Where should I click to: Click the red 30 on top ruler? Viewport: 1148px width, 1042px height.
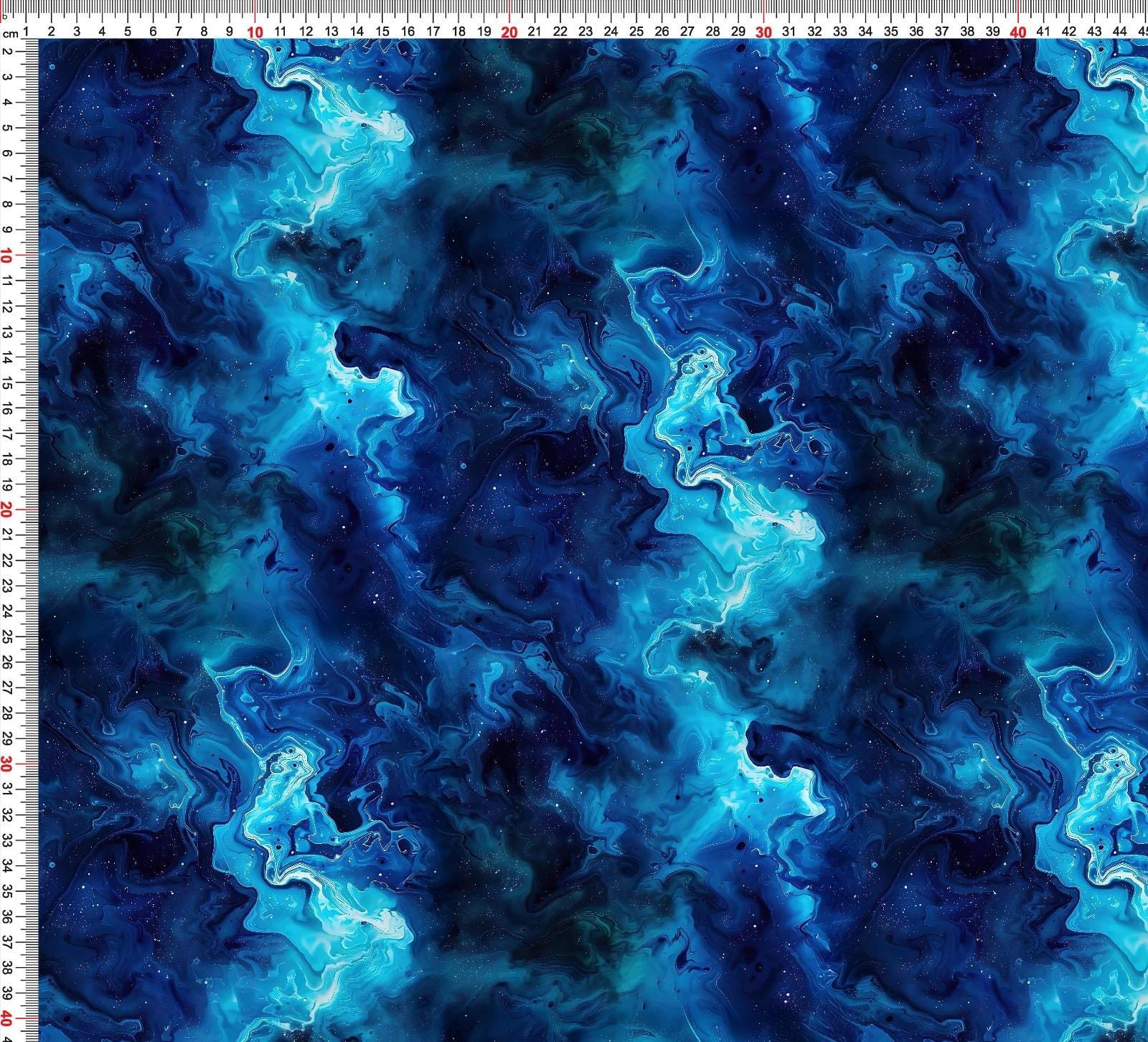pyautogui.click(x=764, y=32)
